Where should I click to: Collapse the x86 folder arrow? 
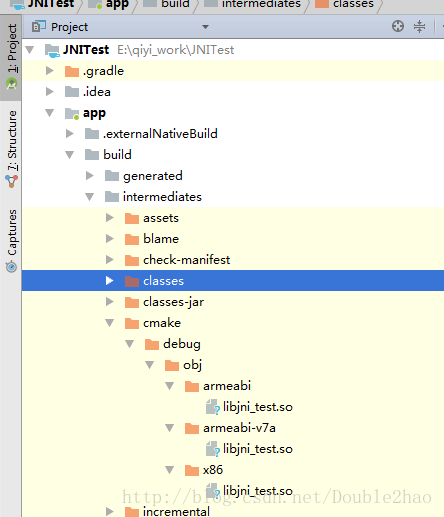[170, 470]
